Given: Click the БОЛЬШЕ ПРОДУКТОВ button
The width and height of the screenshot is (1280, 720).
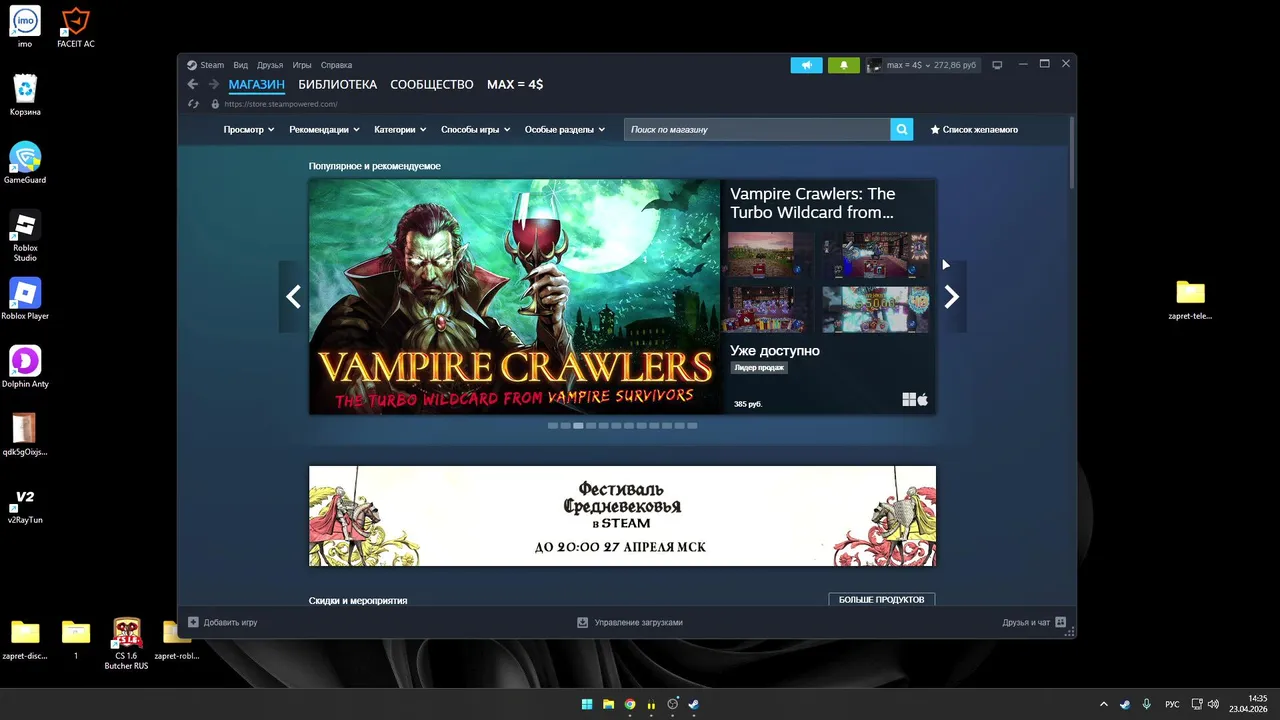Looking at the screenshot, I should (881, 599).
